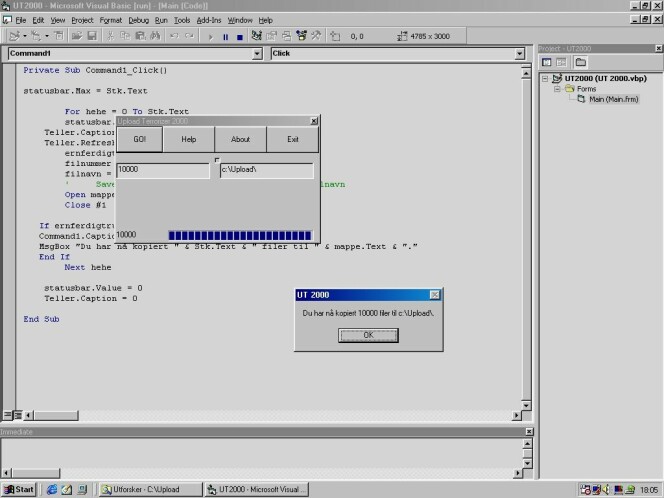Open the View menu
Image resolution: width=664 pixels, height=498 pixels.
tap(58, 20)
